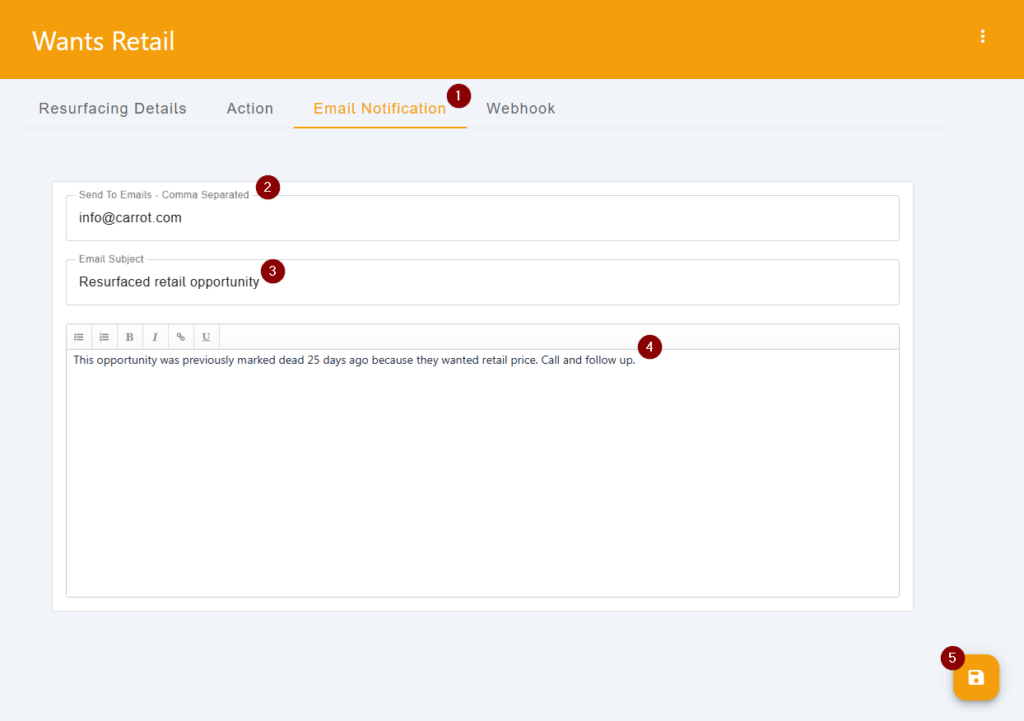Go to the Webhook tab
This screenshot has height=721, width=1024.
(520, 108)
